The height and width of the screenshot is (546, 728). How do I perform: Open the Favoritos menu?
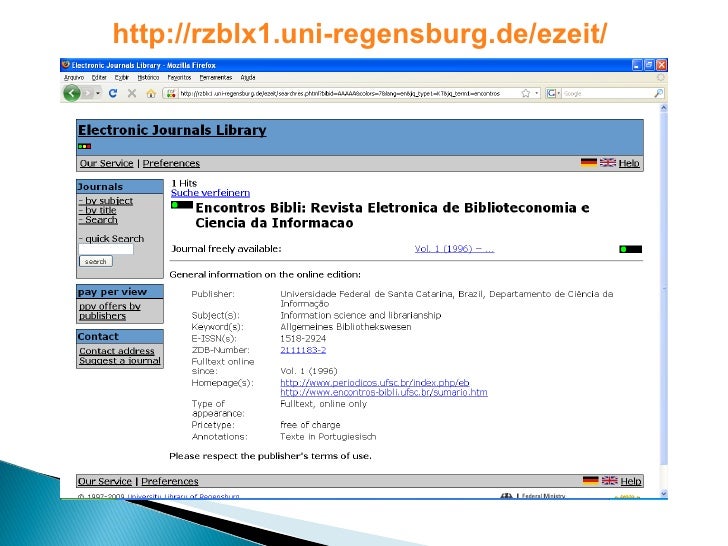pyautogui.click(x=179, y=78)
